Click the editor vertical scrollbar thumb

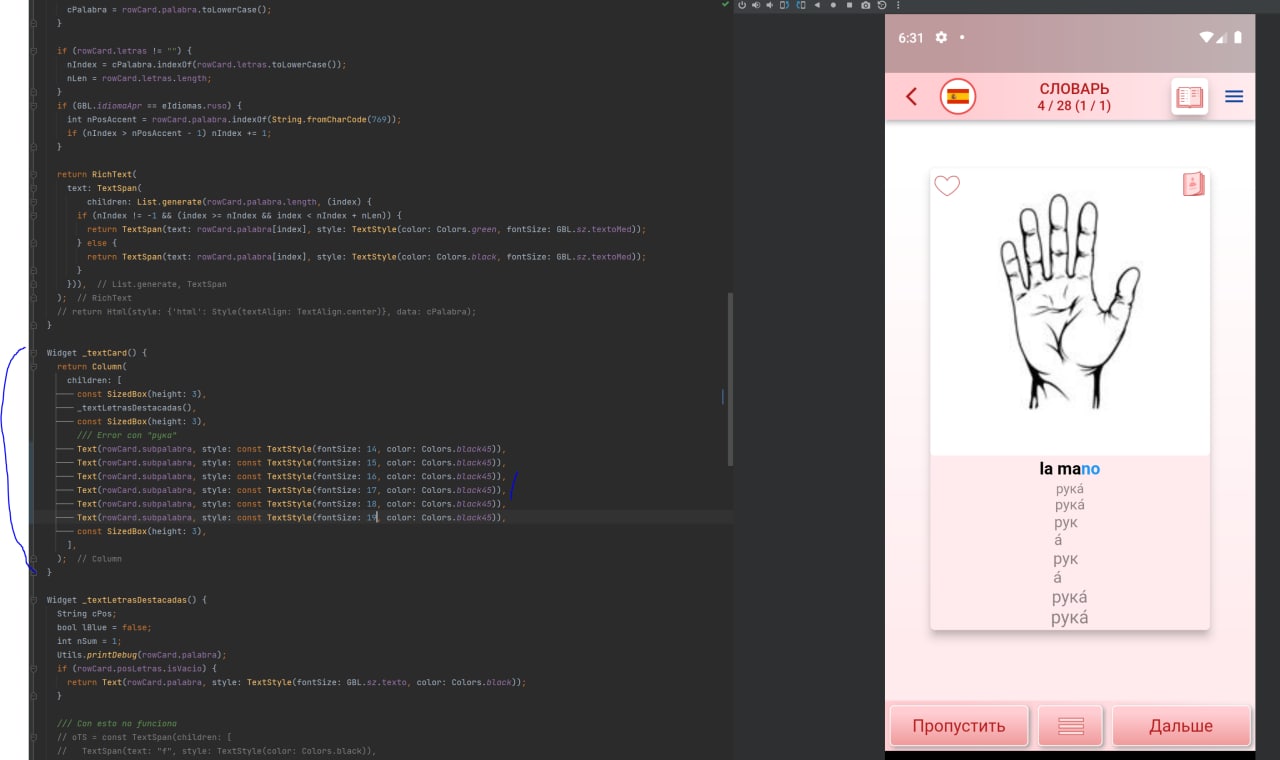point(730,379)
